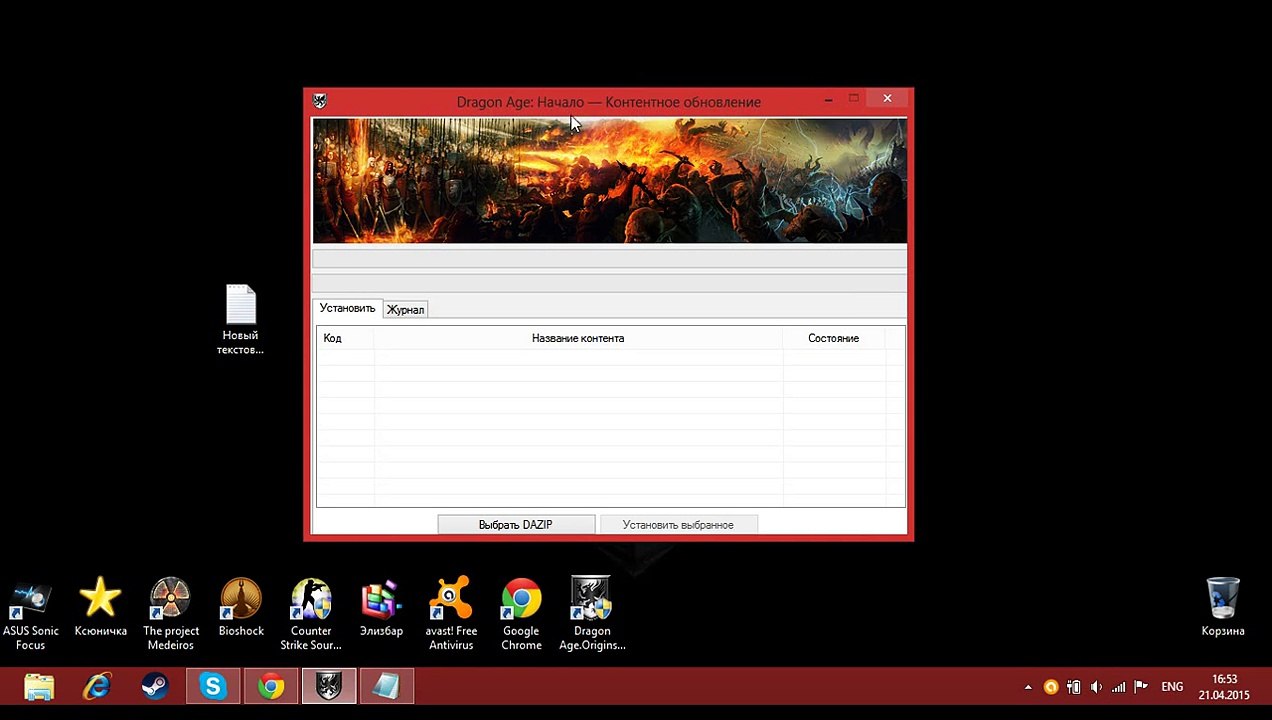Select the Элизбар desktop icon
This screenshot has width=1272, height=720.
point(381,607)
